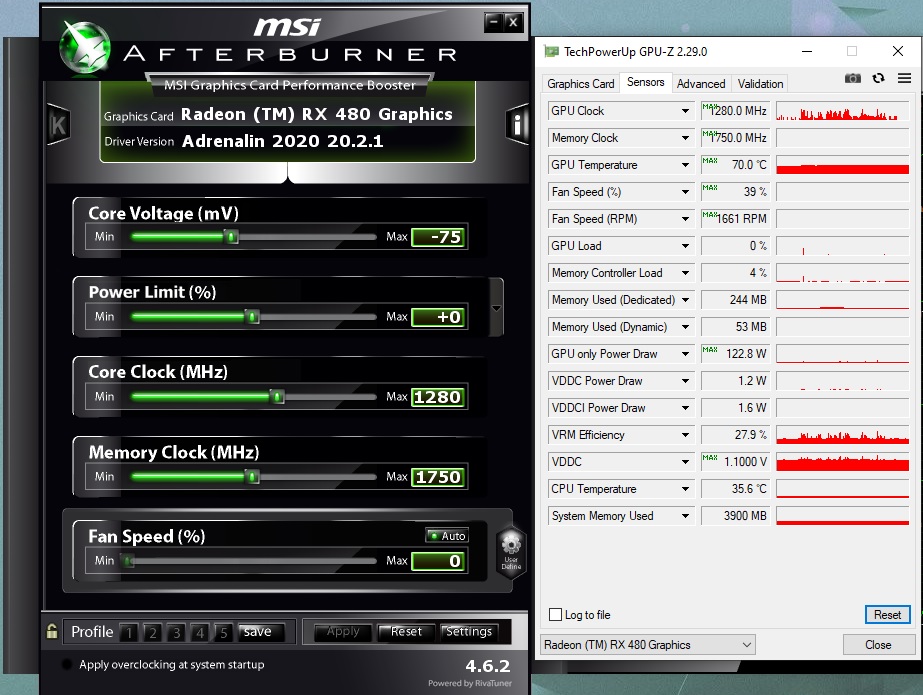Select profile slot 3
This screenshot has width=923, height=695.
point(176,633)
